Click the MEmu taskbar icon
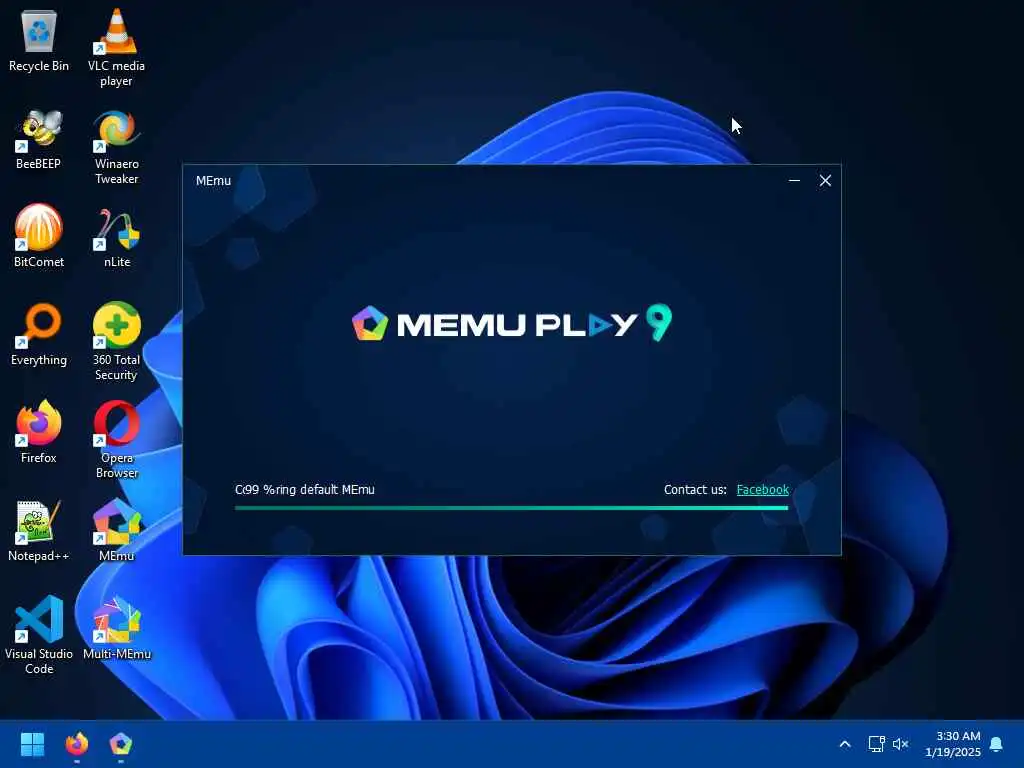This screenshot has height=768, width=1024. (x=121, y=744)
